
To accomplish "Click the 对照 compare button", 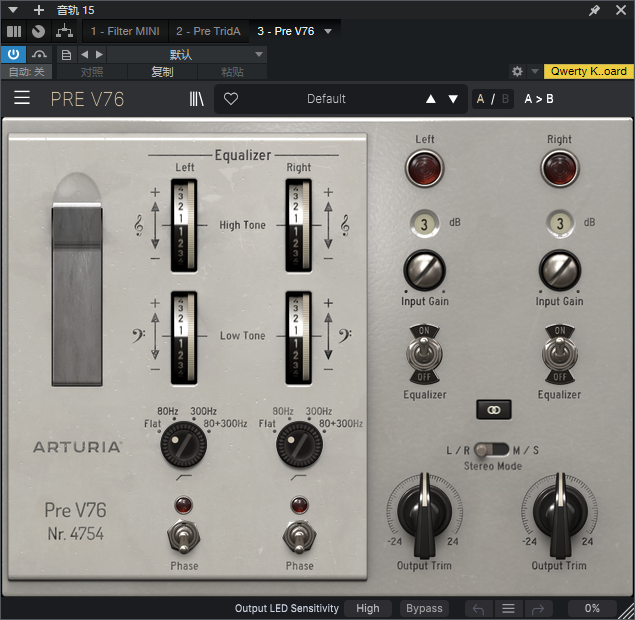I will (92, 72).
